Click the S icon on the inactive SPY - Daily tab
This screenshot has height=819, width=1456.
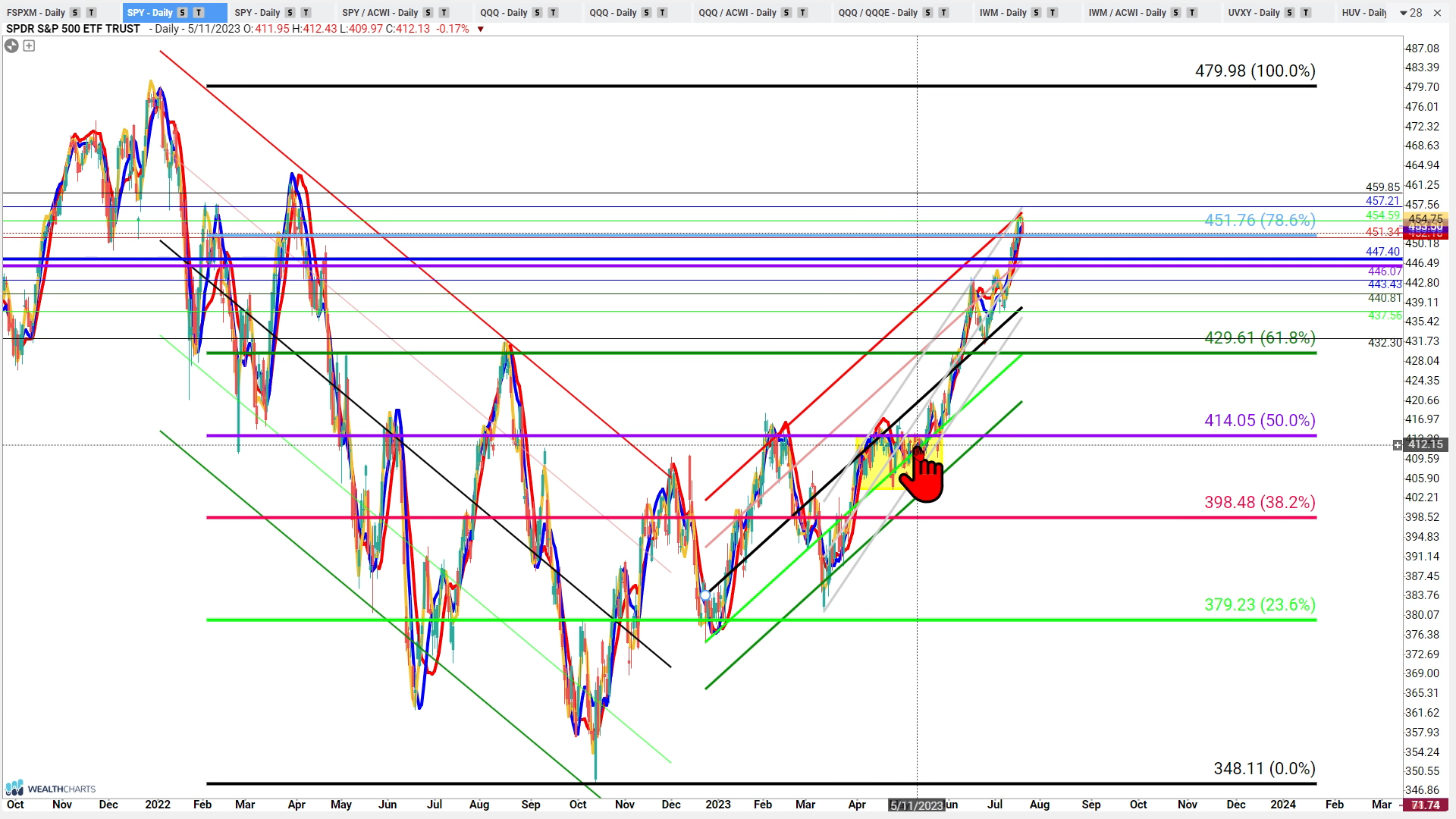click(x=290, y=13)
